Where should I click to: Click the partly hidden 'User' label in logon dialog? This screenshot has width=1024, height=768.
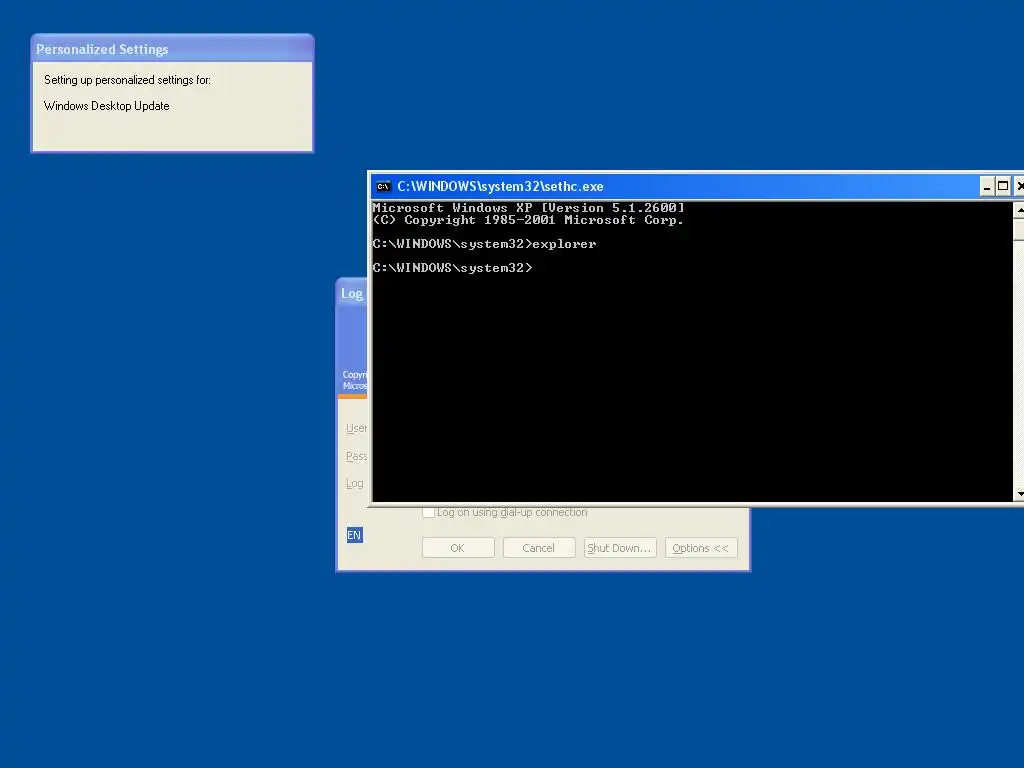point(357,428)
